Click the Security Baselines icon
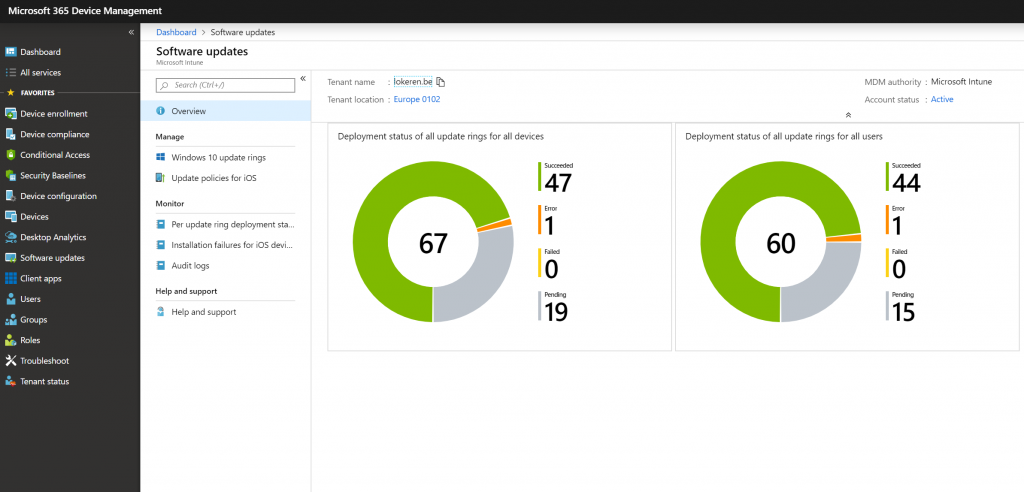1024x492 pixels. coord(10,175)
